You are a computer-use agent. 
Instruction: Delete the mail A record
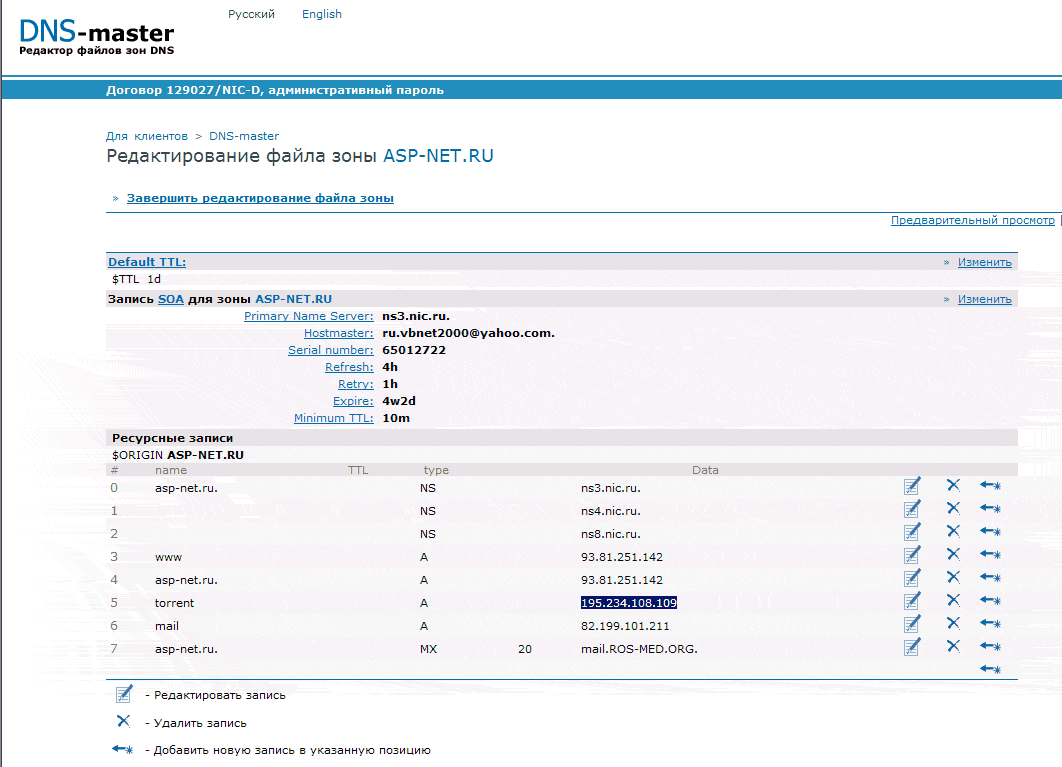[x=953, y=623]
